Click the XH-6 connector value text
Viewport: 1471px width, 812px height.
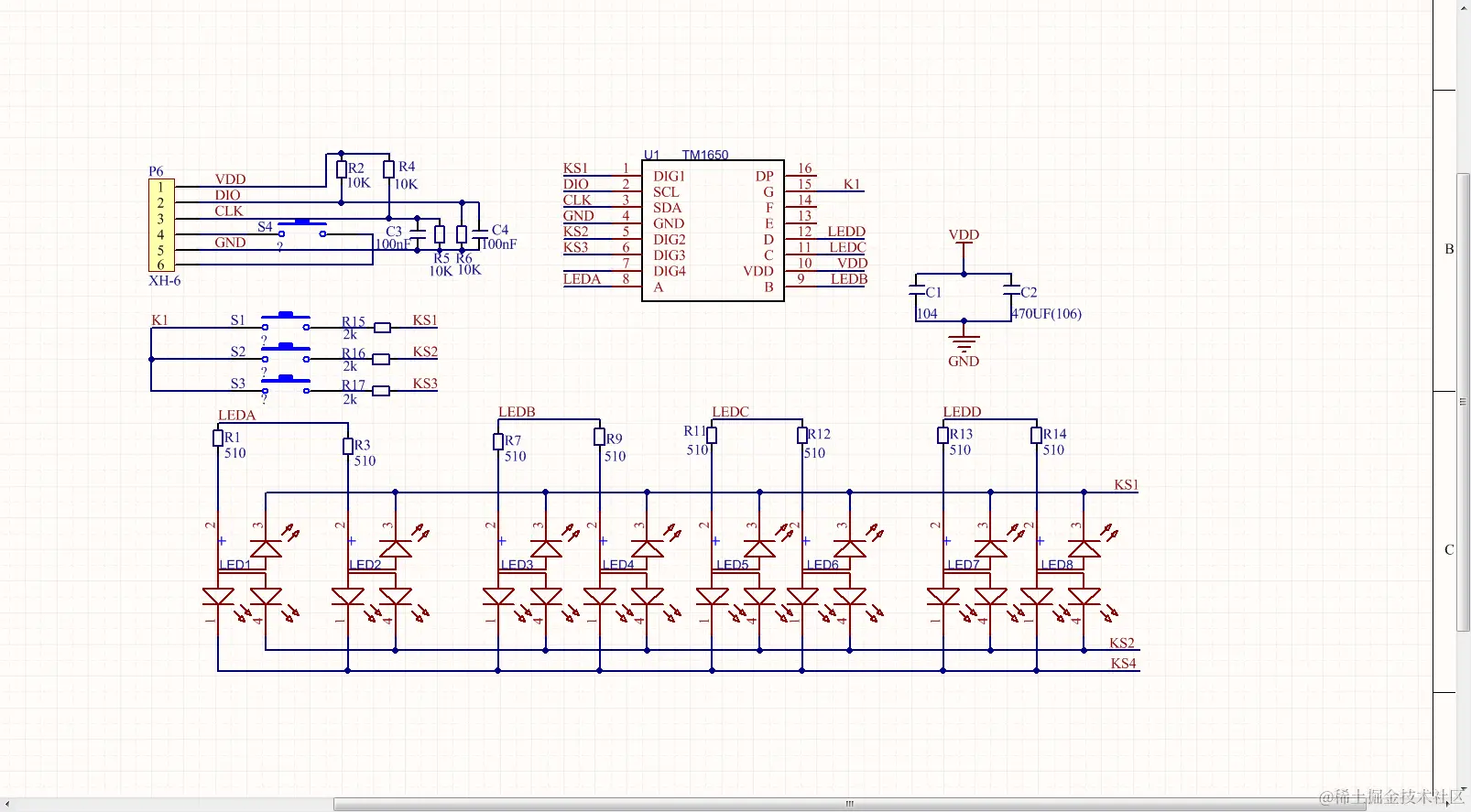(165, 281)
